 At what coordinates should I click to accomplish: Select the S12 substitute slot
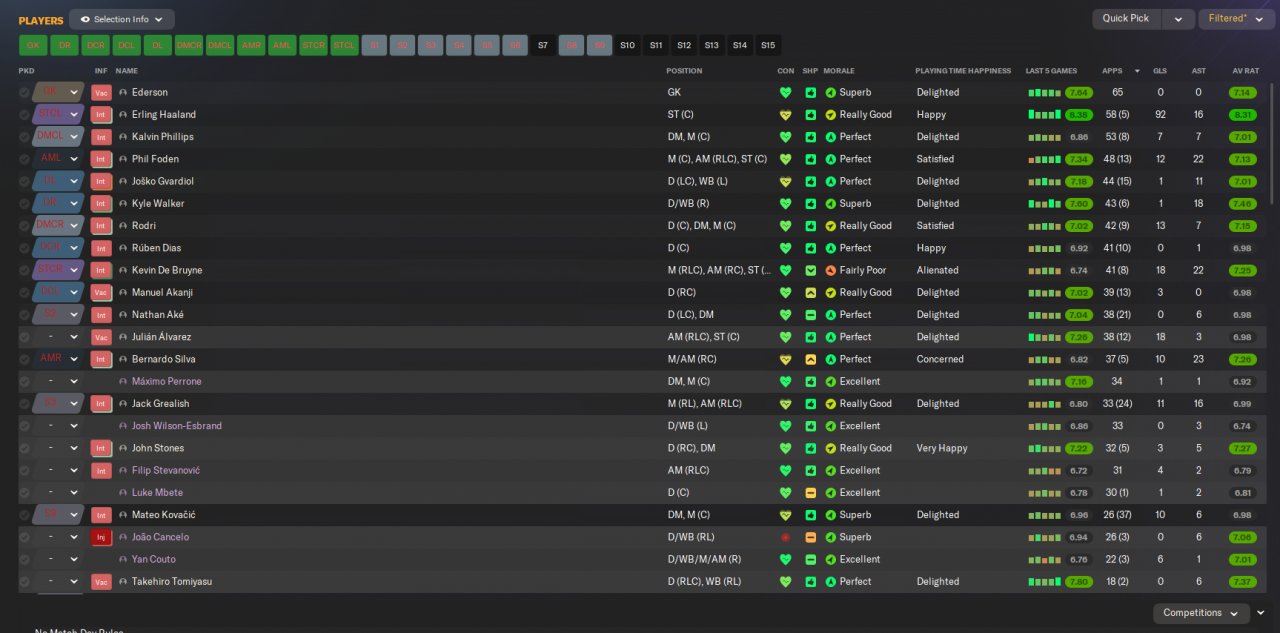pyautogui.click(x=684, y=45)
